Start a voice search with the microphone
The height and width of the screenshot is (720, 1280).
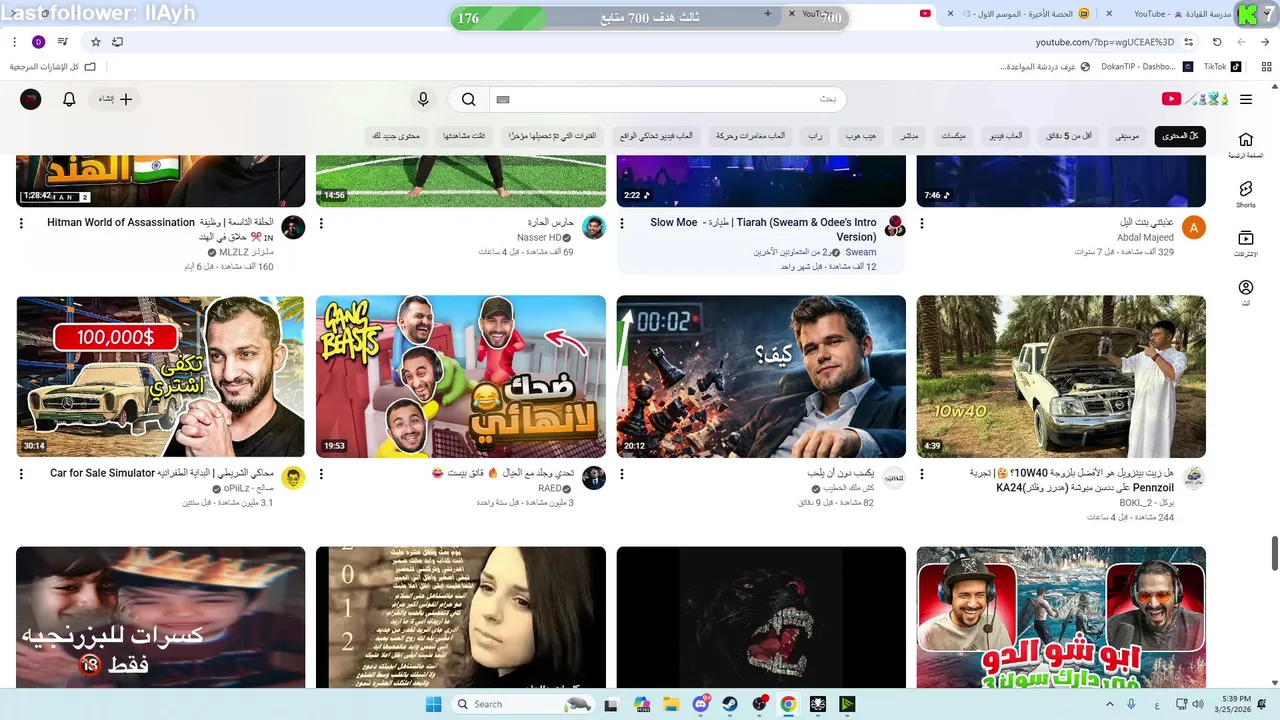[423, 99]
